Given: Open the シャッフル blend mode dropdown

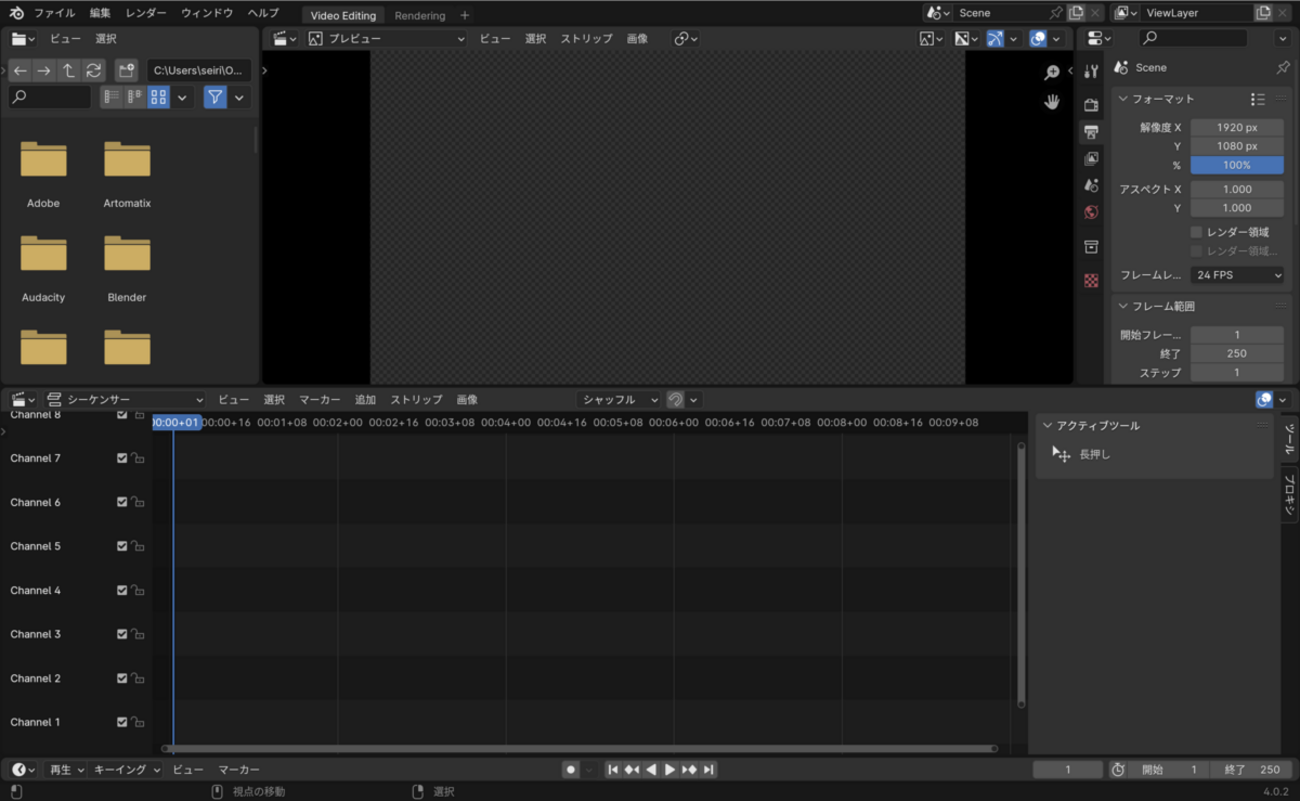Looking at the screenshot, I should tap(618, 399).
